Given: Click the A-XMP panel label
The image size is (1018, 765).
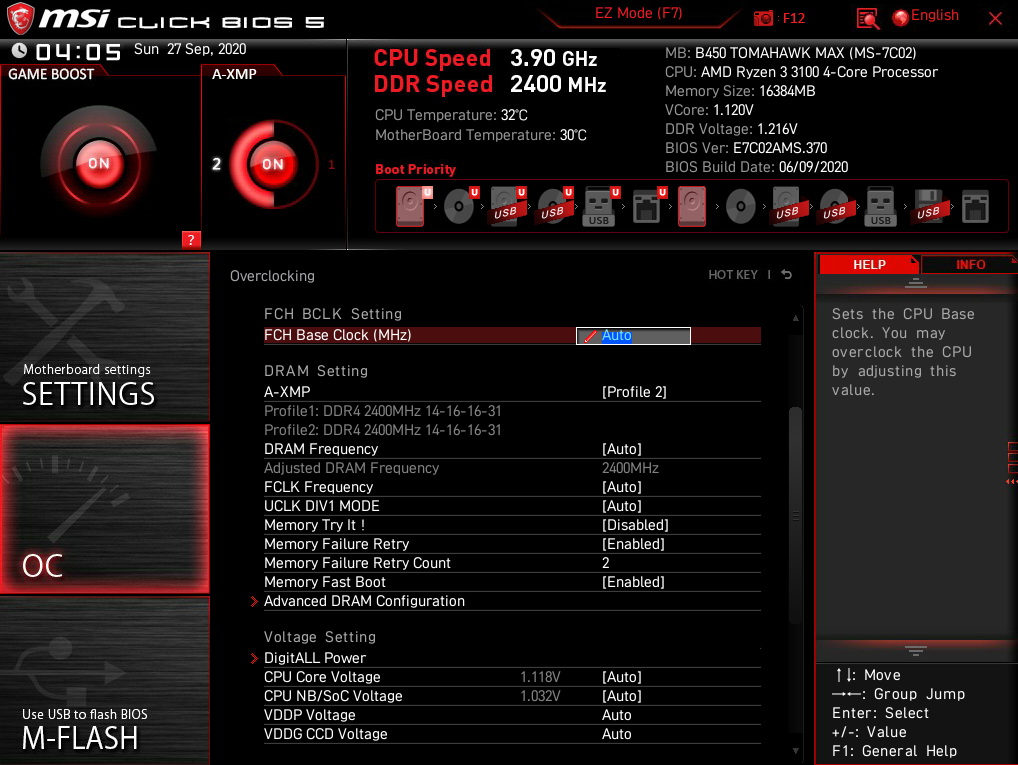Looking at the screenshot, I should coord(234,74).
